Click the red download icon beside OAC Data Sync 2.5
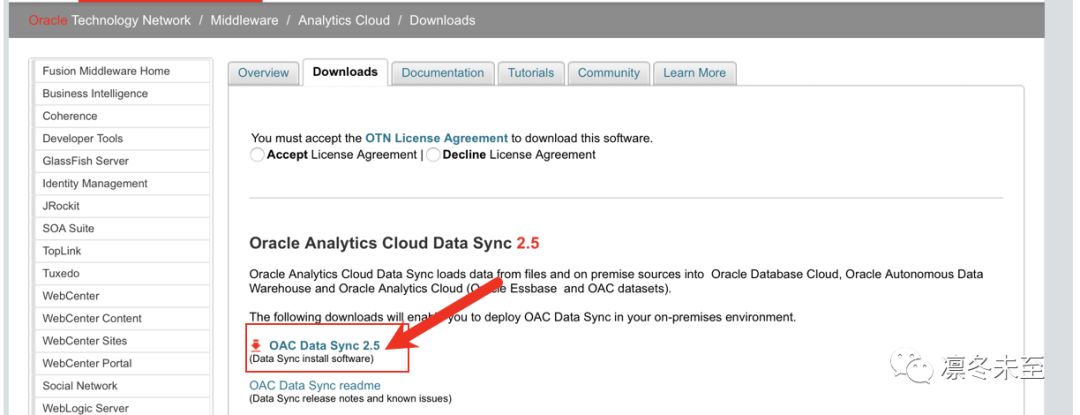The image size is (1080, 415). point(256,345)
